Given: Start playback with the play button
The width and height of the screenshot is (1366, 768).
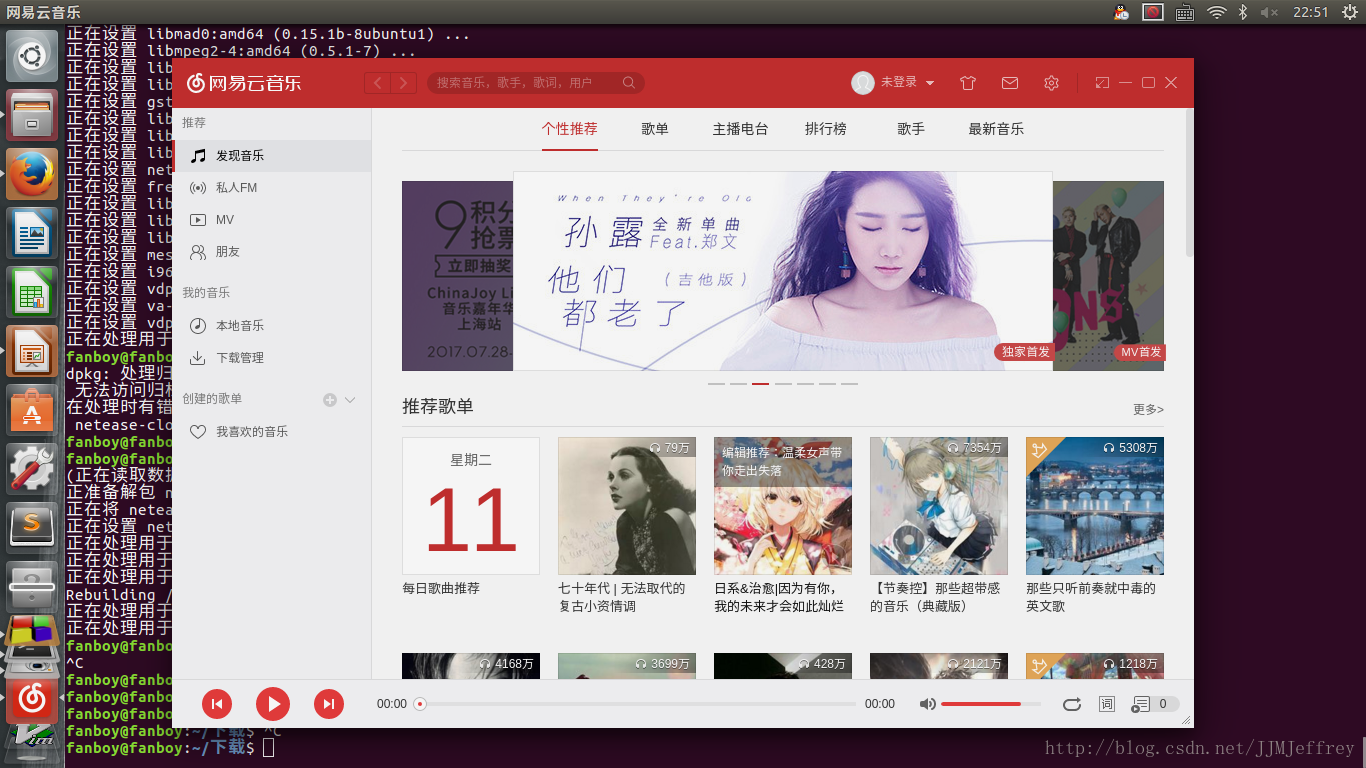Looking at the screenshot, I should click(x=273, y=704).
